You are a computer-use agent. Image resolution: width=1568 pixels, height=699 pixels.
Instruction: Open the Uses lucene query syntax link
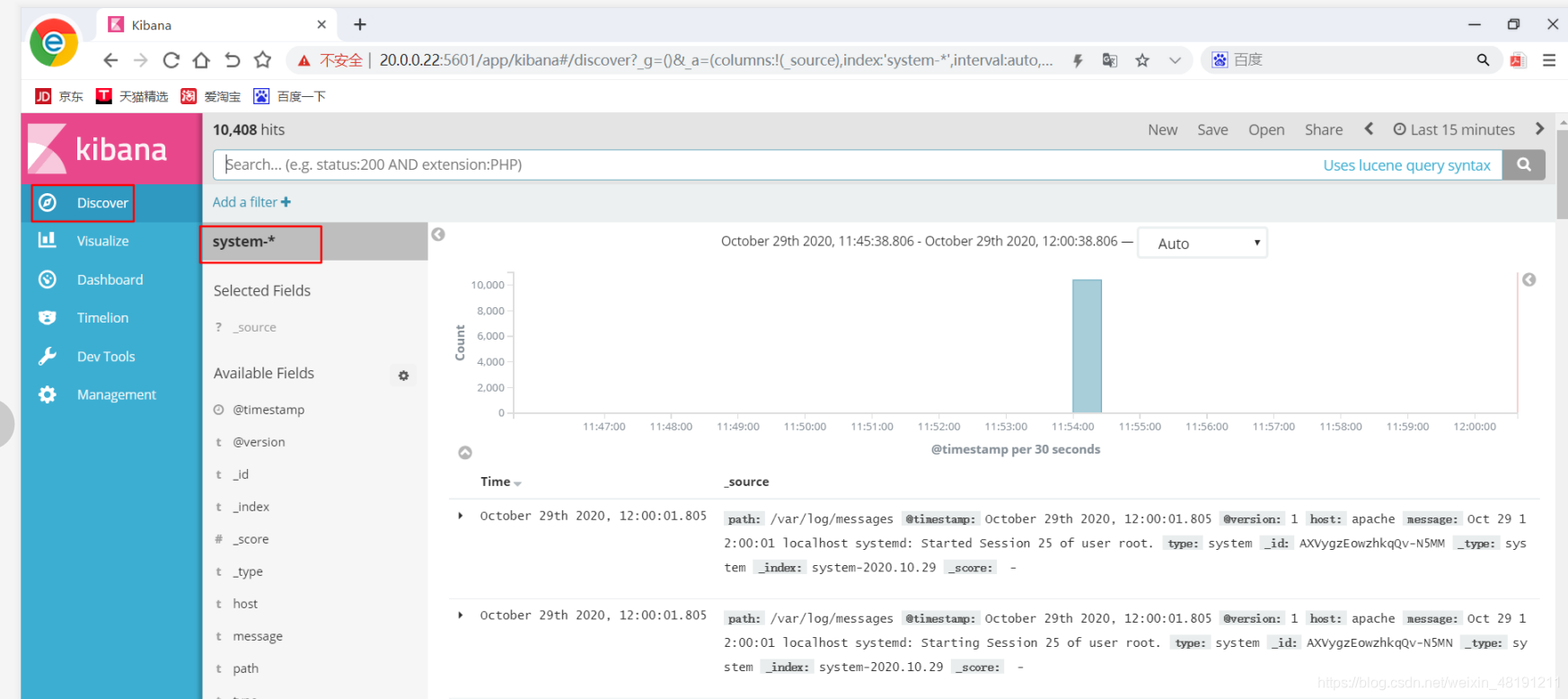(1406, 165)
